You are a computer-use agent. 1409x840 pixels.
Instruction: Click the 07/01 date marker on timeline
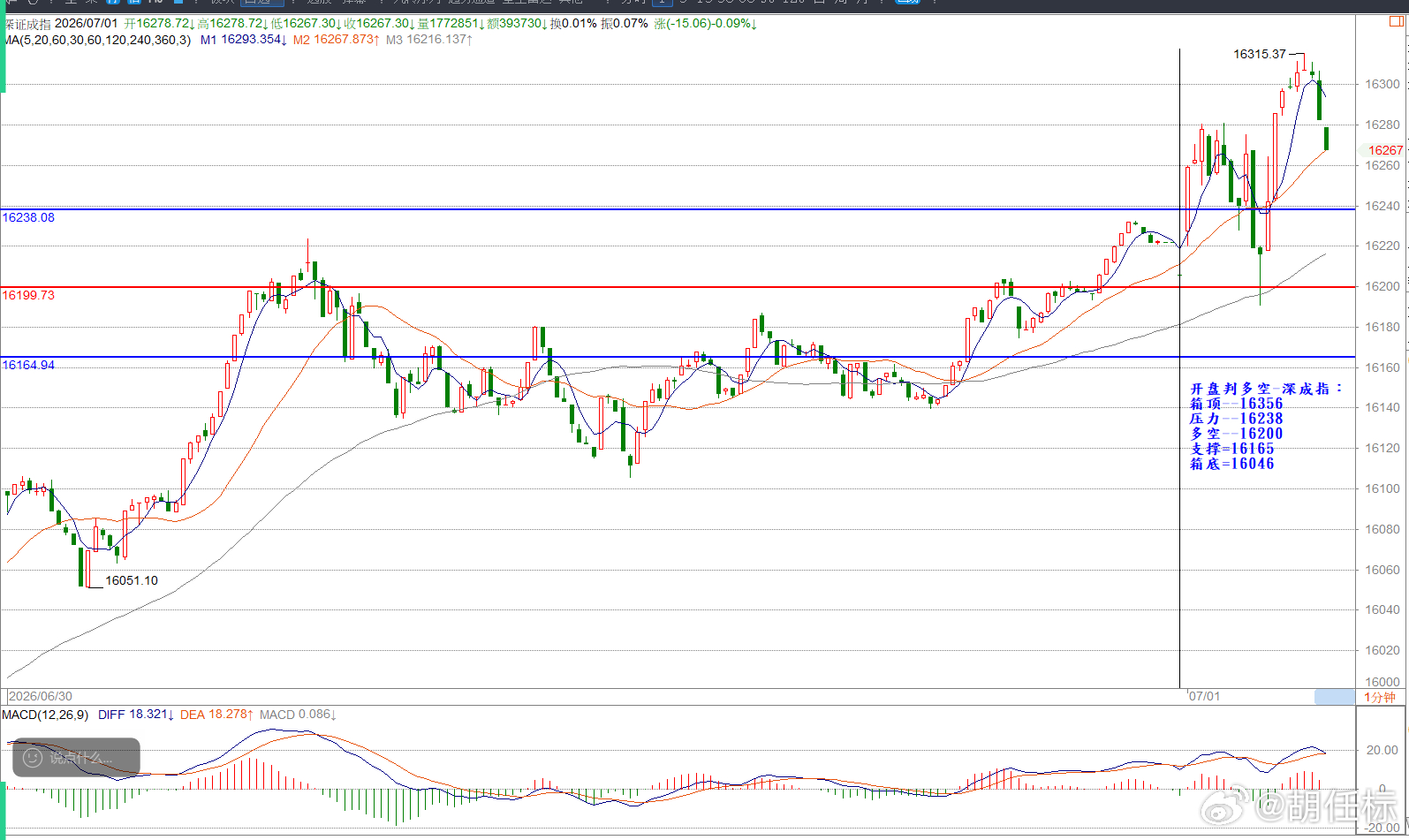point(1204,696)
